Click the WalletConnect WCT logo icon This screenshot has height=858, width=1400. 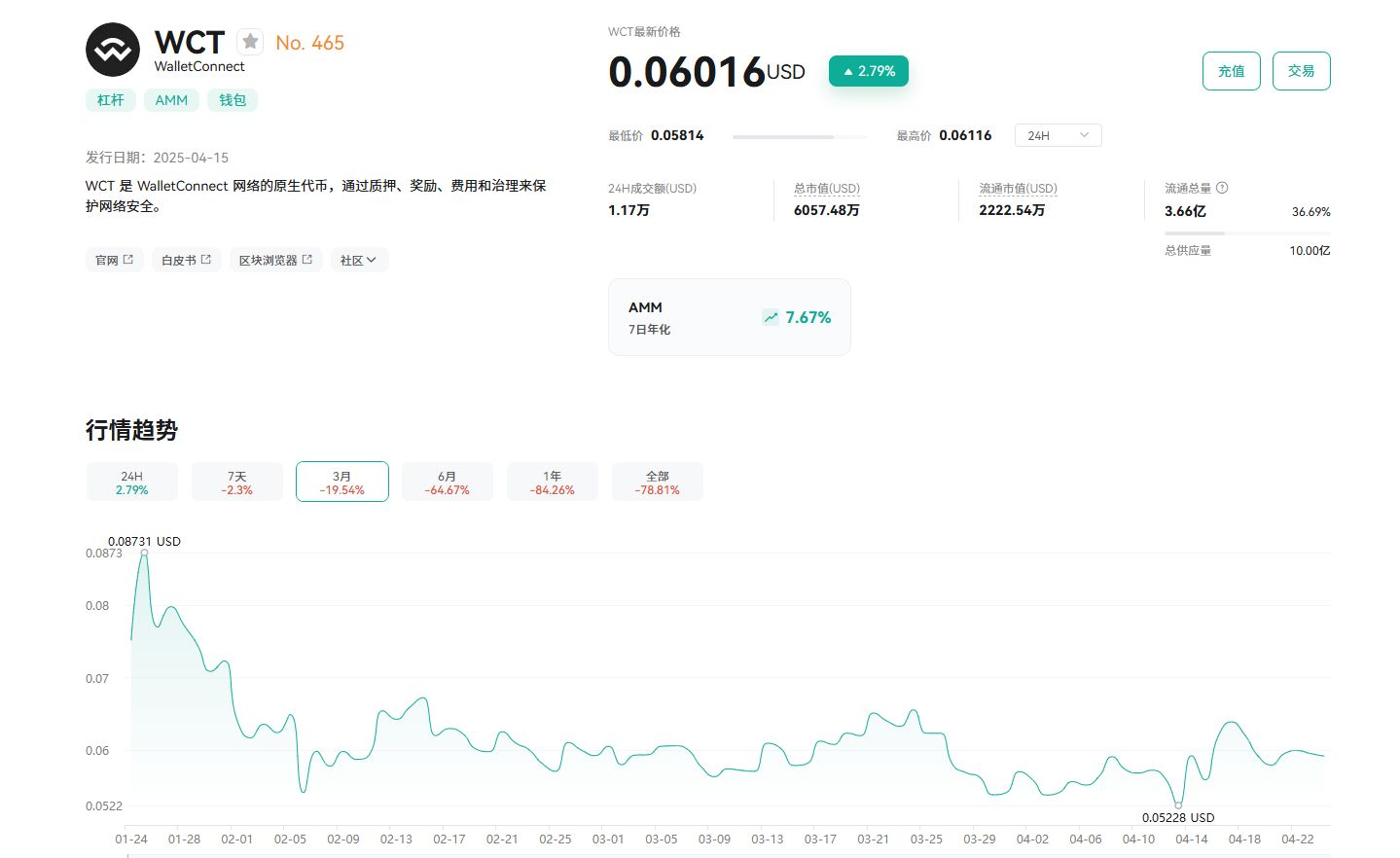point(113,50)
